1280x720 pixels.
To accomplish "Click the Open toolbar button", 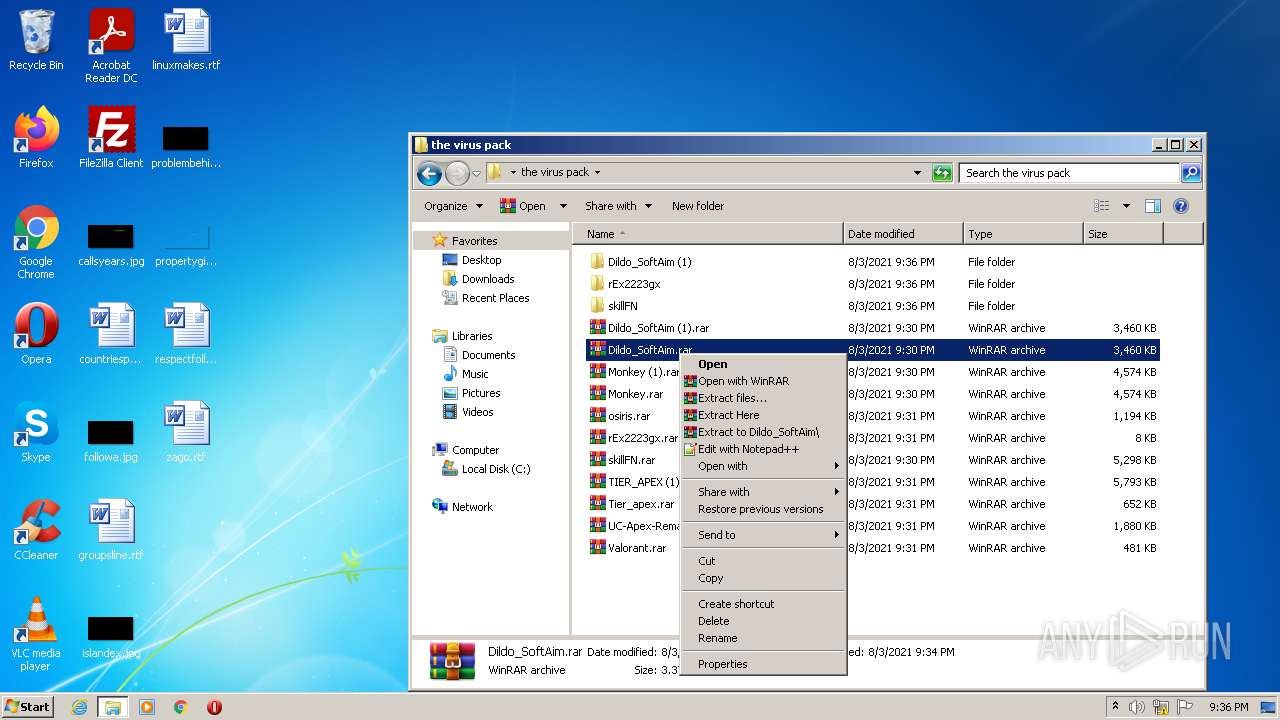I will coord(524,206).
